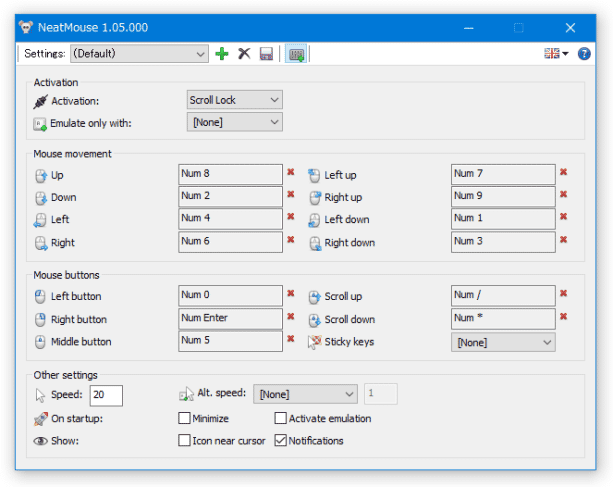Clear the Scroll down binding red X
613x487 pixels.
click(563, 317)
